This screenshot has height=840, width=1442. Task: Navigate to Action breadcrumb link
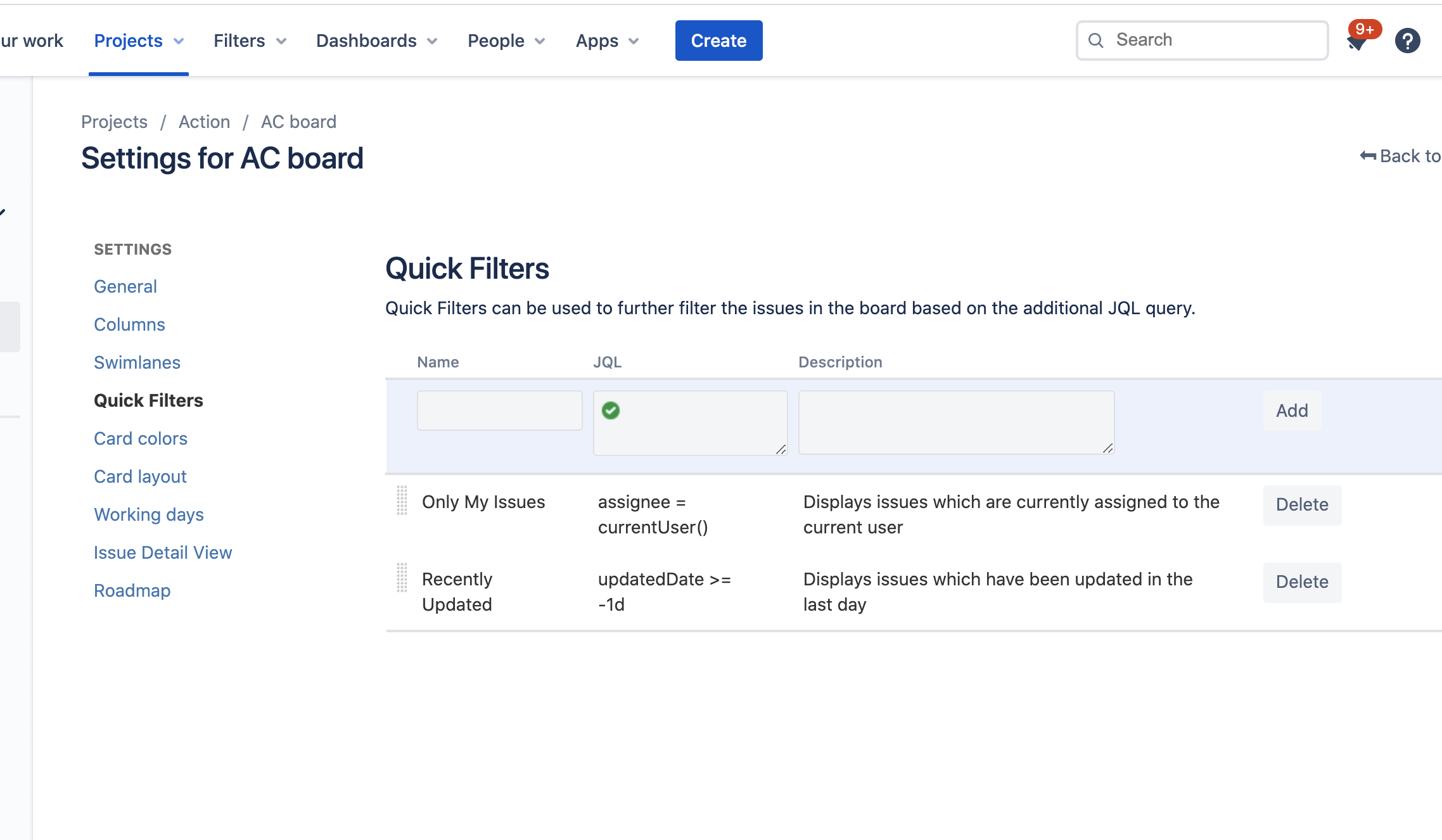tap(204, 122)
